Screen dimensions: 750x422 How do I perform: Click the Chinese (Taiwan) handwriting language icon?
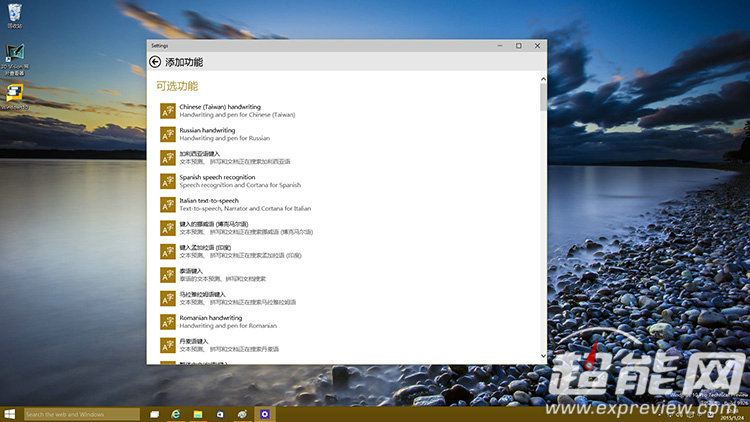point(168,110)
